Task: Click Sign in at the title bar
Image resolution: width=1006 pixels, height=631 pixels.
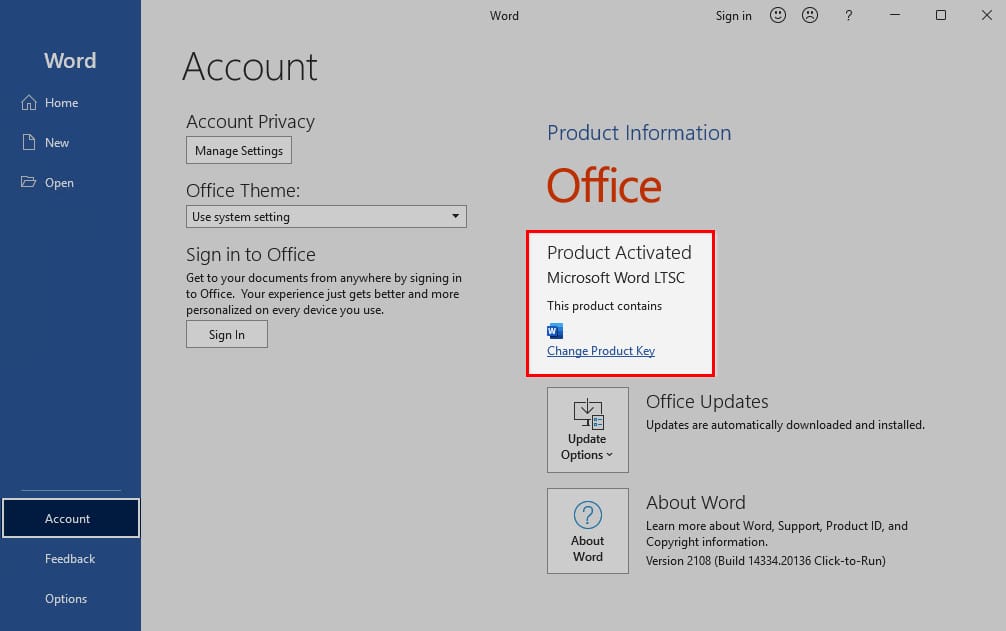Action: pyautogui.click(x=733, y=15)
